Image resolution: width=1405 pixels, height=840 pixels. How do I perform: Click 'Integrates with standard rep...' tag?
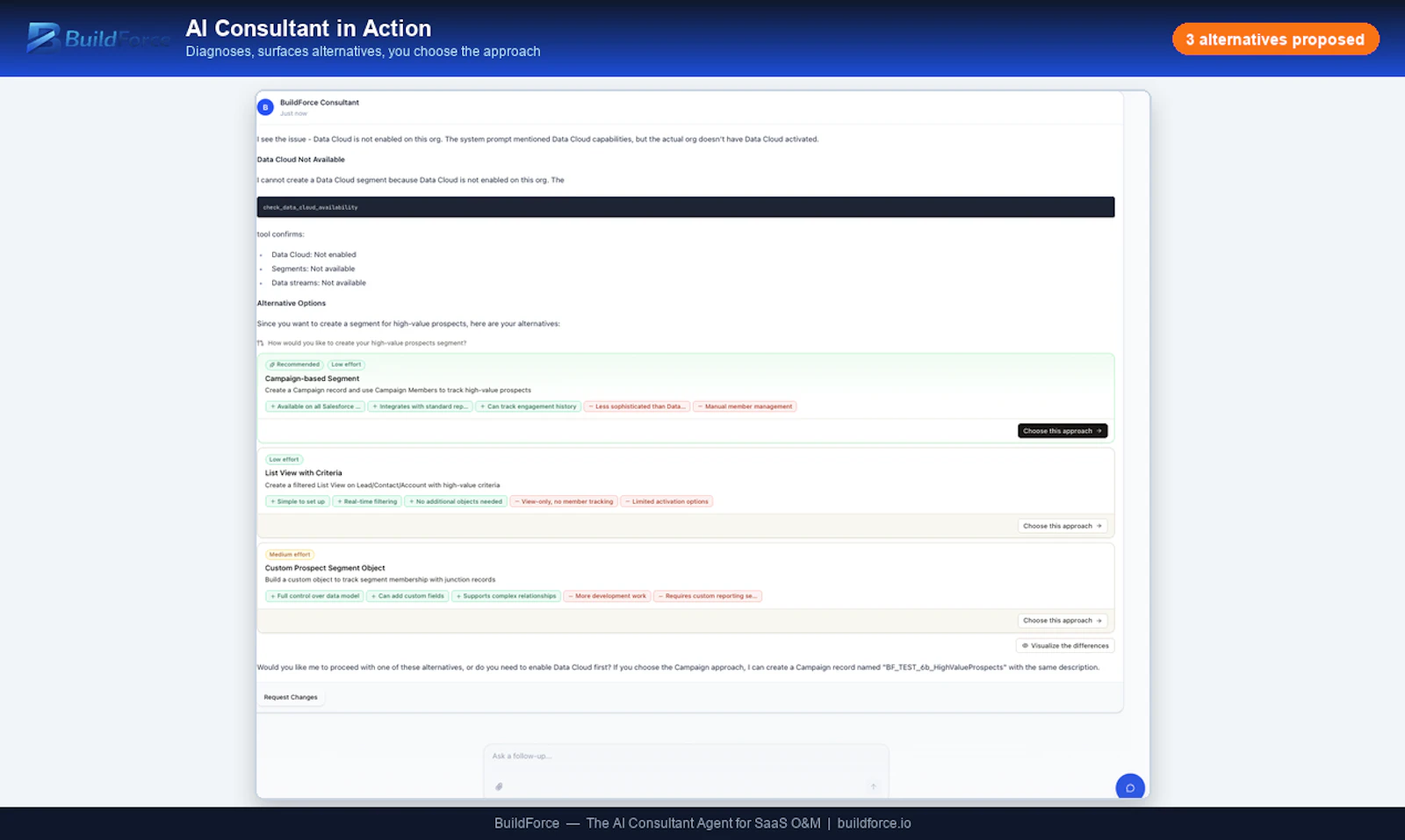pos(421,406)
